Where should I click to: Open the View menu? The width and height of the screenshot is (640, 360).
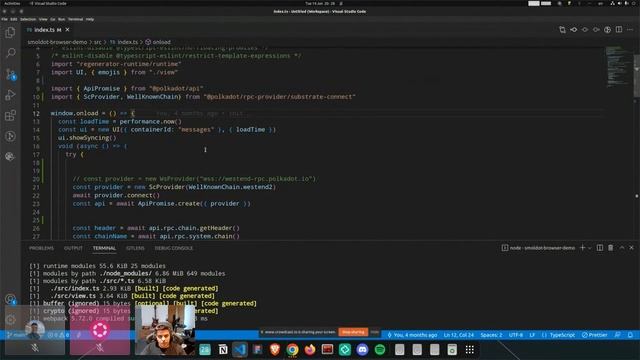[x=43, y=19]
